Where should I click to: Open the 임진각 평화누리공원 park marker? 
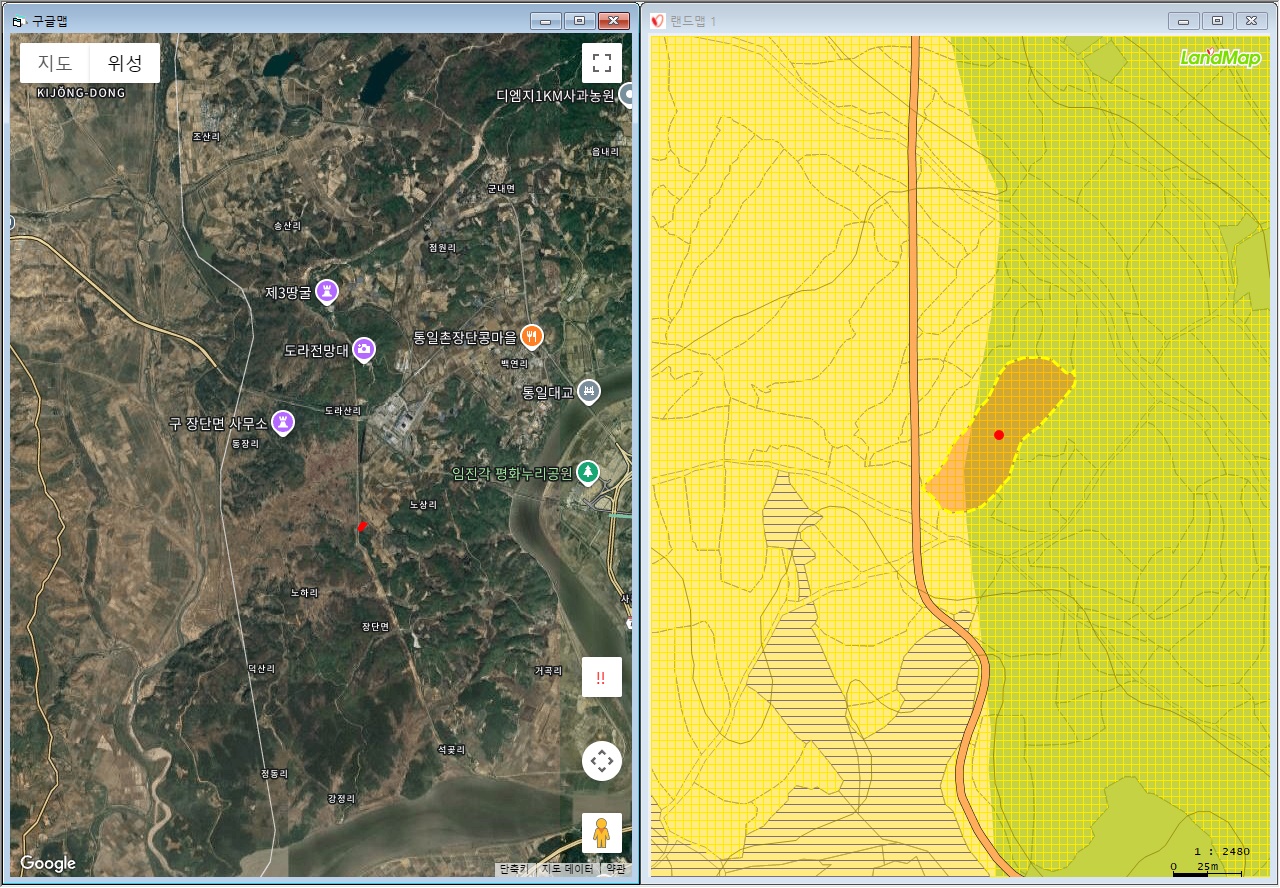589,472
